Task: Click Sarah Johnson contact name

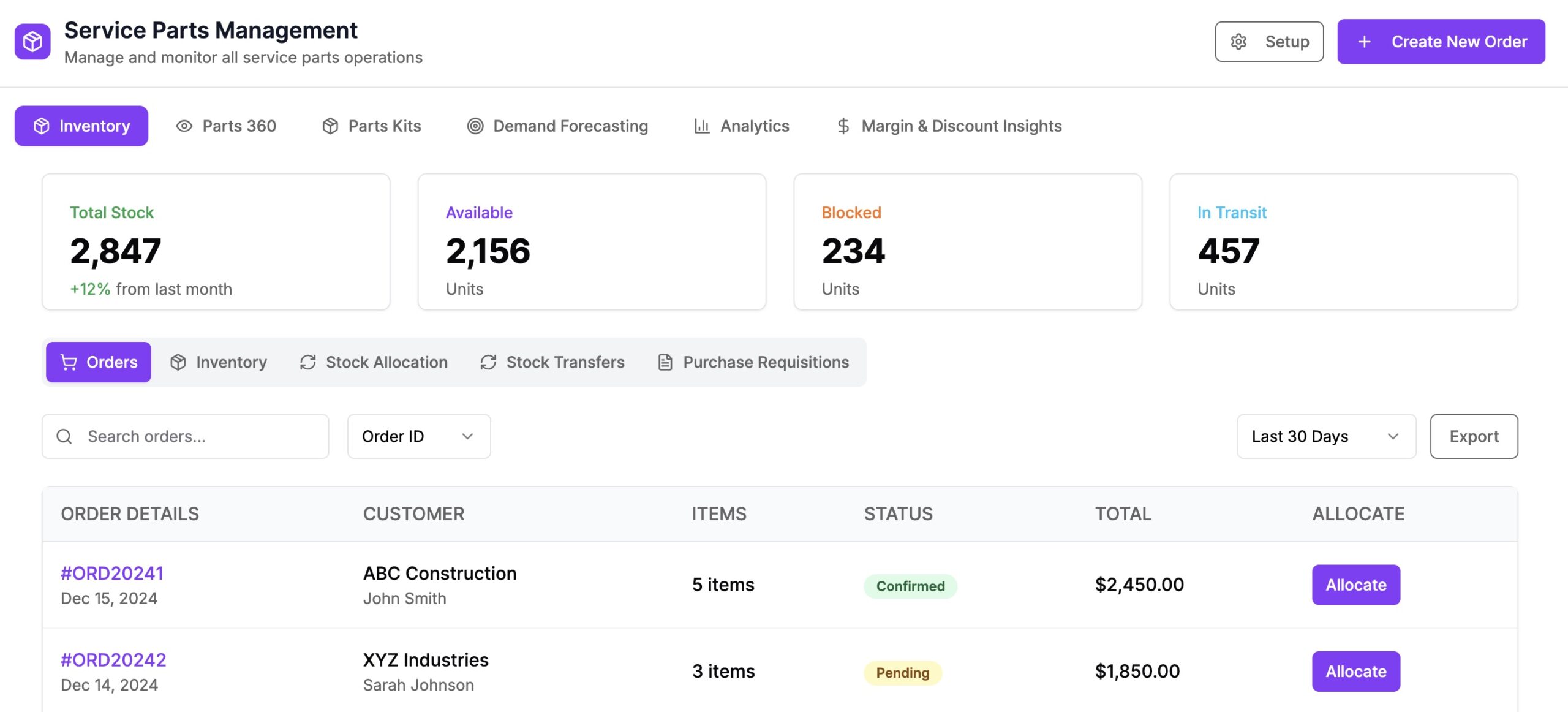Action: [x=418, y=684]
